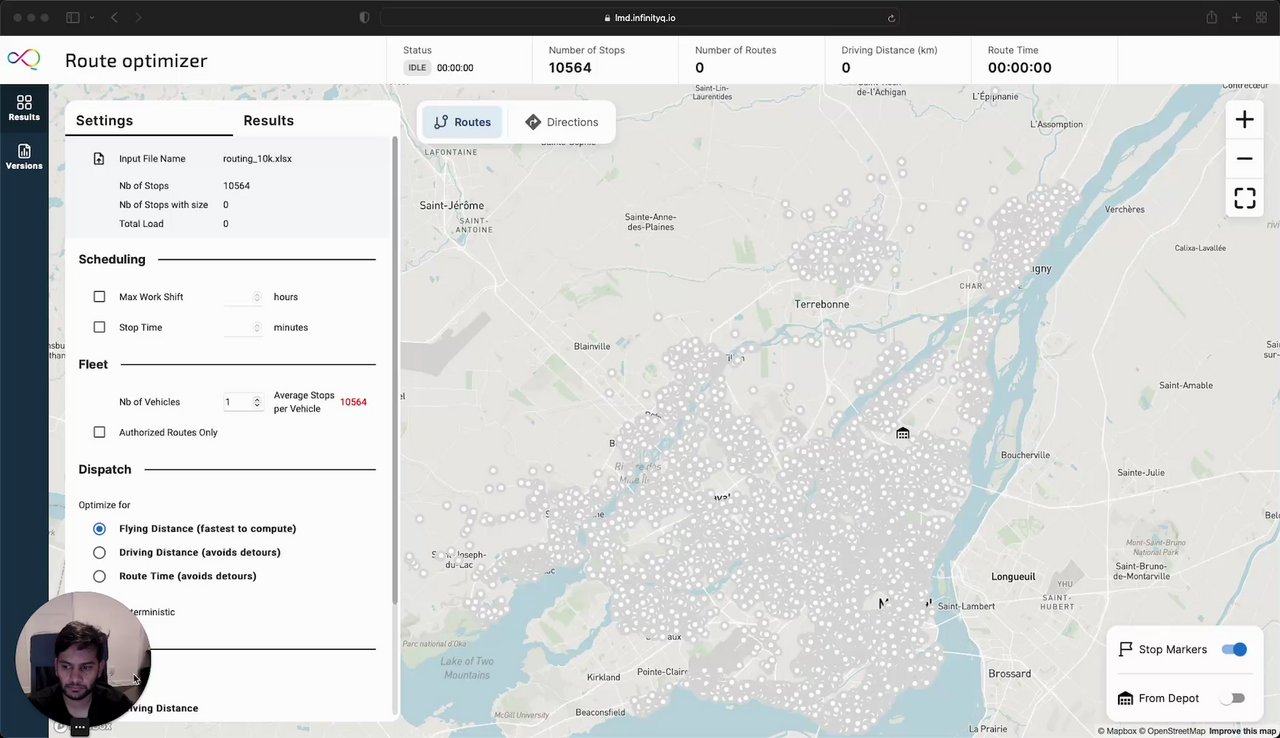
Task: Open the Mapbox attribution link
Action: (1118, 731)
